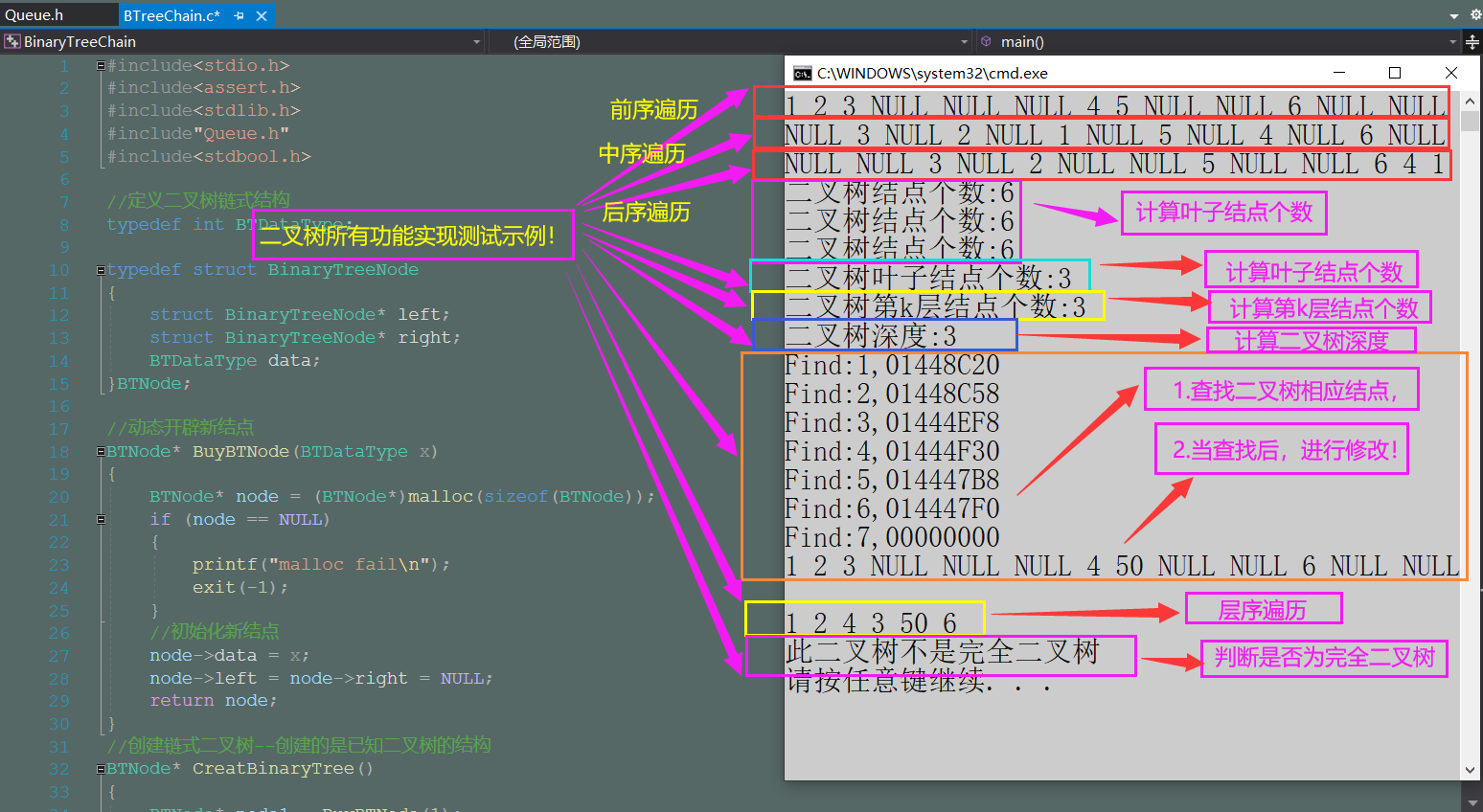Click the console scrollbar up arrow
1483x812 pixels.
click(x=1471, y=101)
